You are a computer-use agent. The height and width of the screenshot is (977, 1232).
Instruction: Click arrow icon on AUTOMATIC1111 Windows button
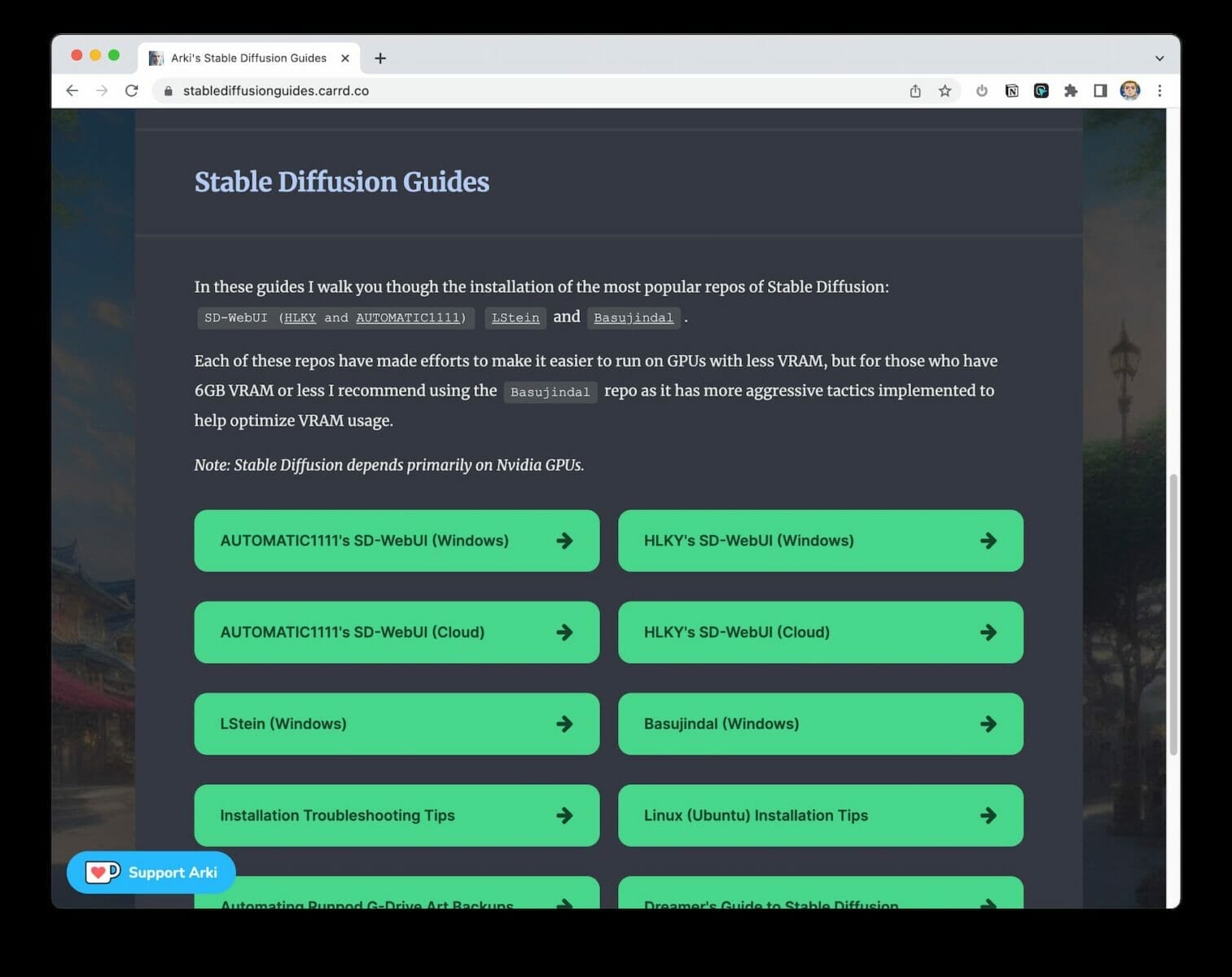point(564,541)
